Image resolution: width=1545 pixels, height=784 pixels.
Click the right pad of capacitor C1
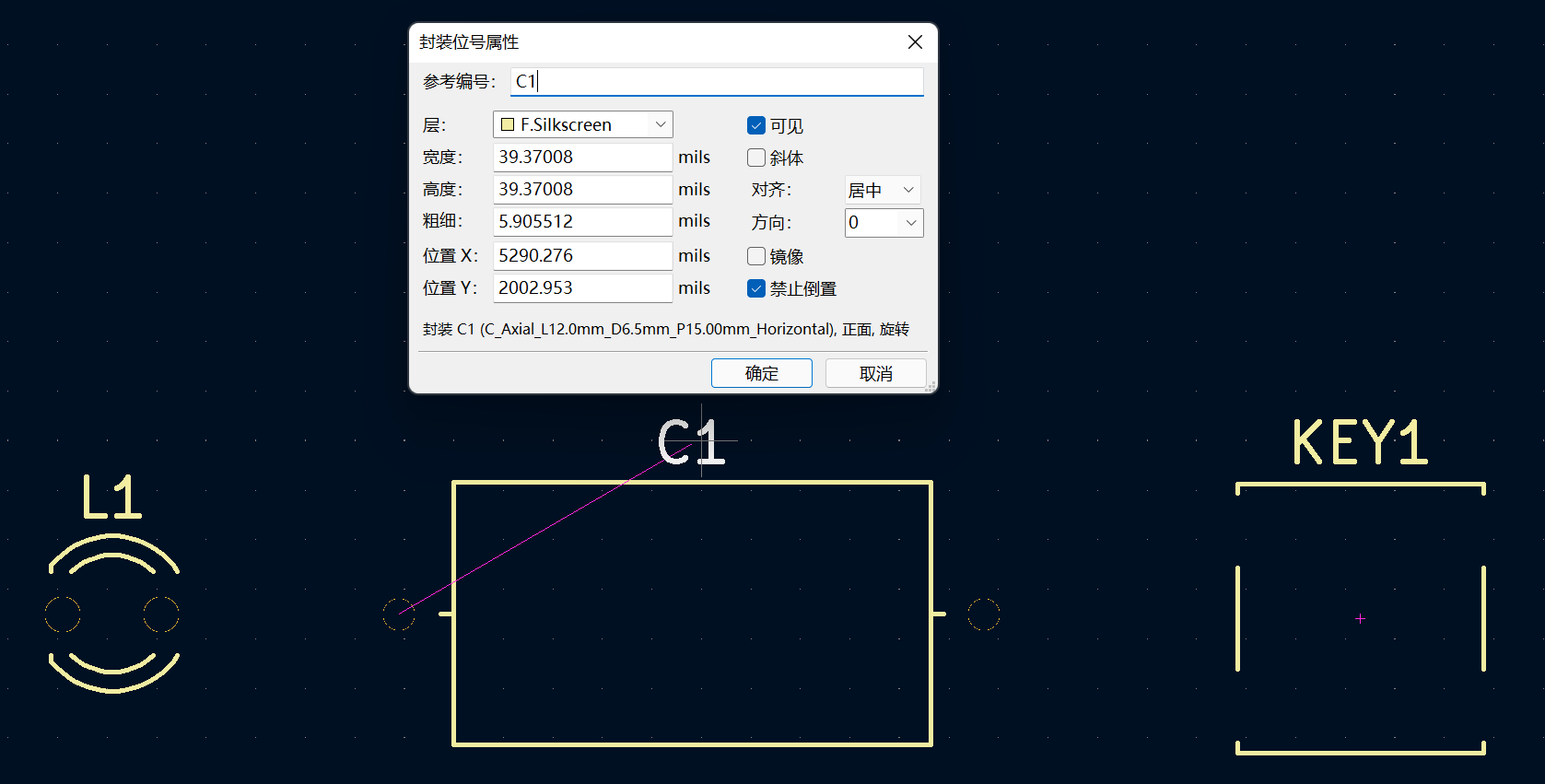pyautogui.click(x=984, y=614)
